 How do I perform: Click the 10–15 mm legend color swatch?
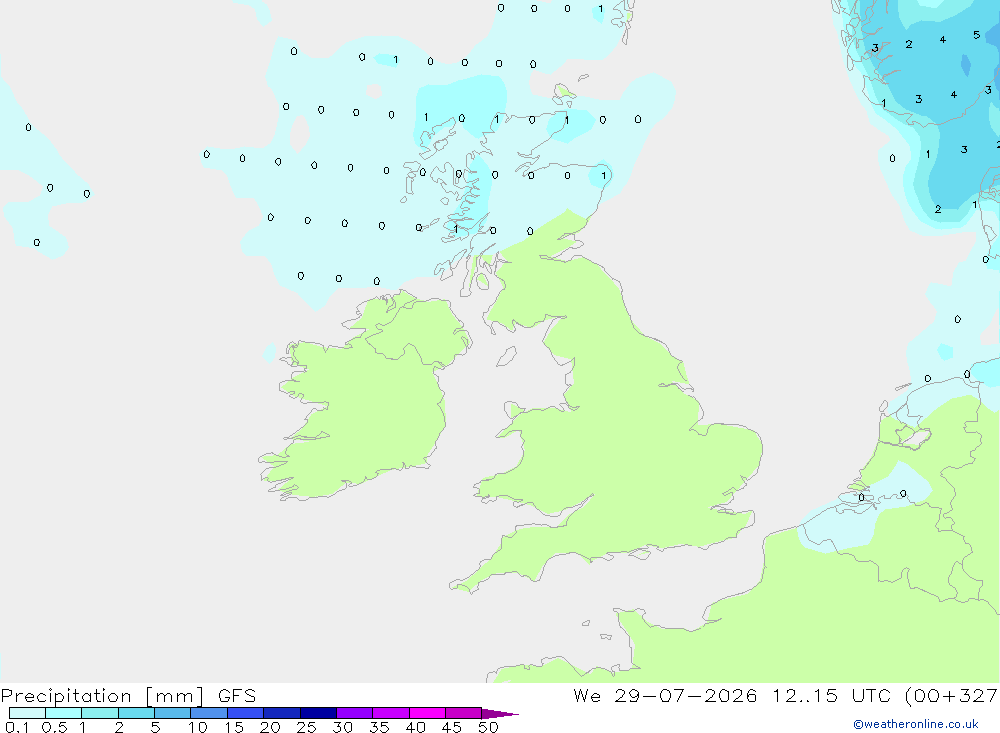tap(209, 713)
